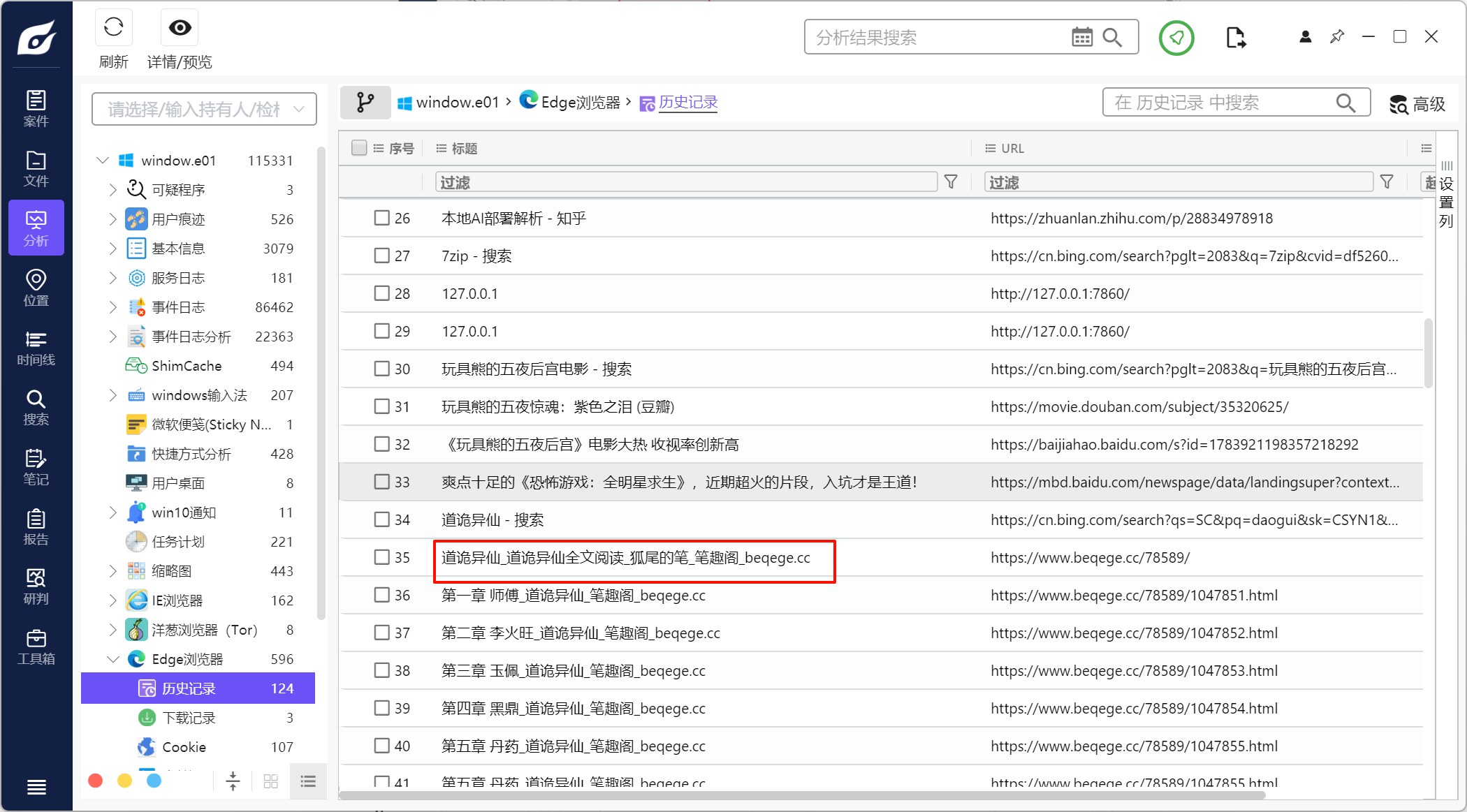Expand the IE浏览器 tree node

click(x=113, y=600)
